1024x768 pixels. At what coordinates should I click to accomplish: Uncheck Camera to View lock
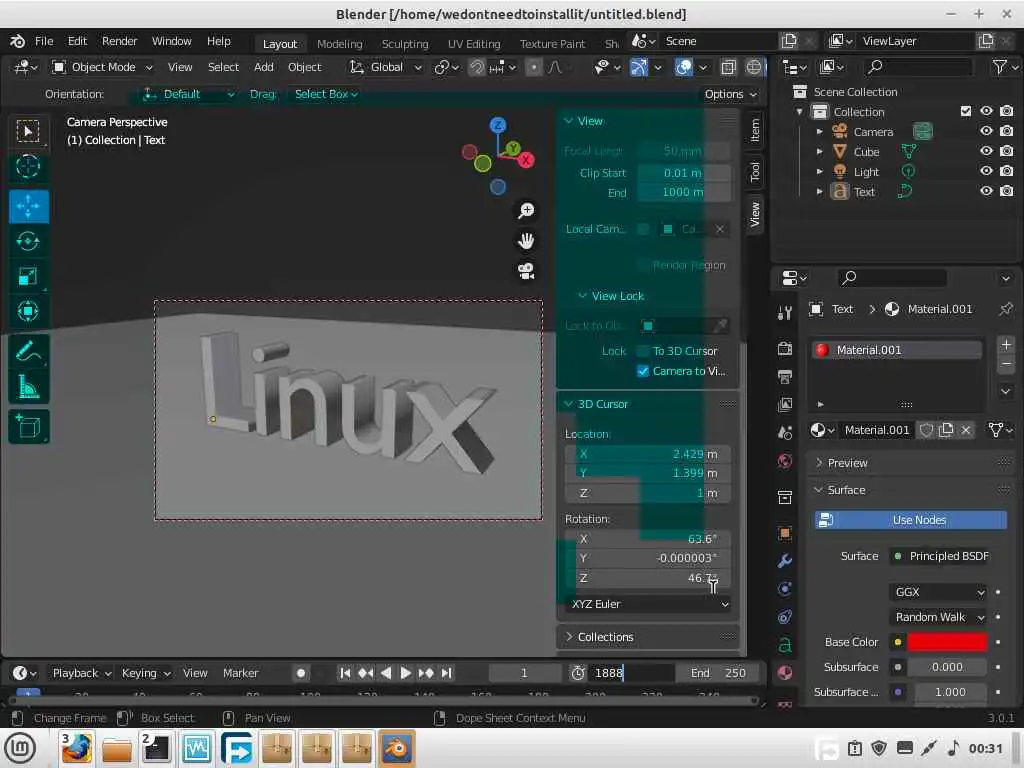point(643,371)
